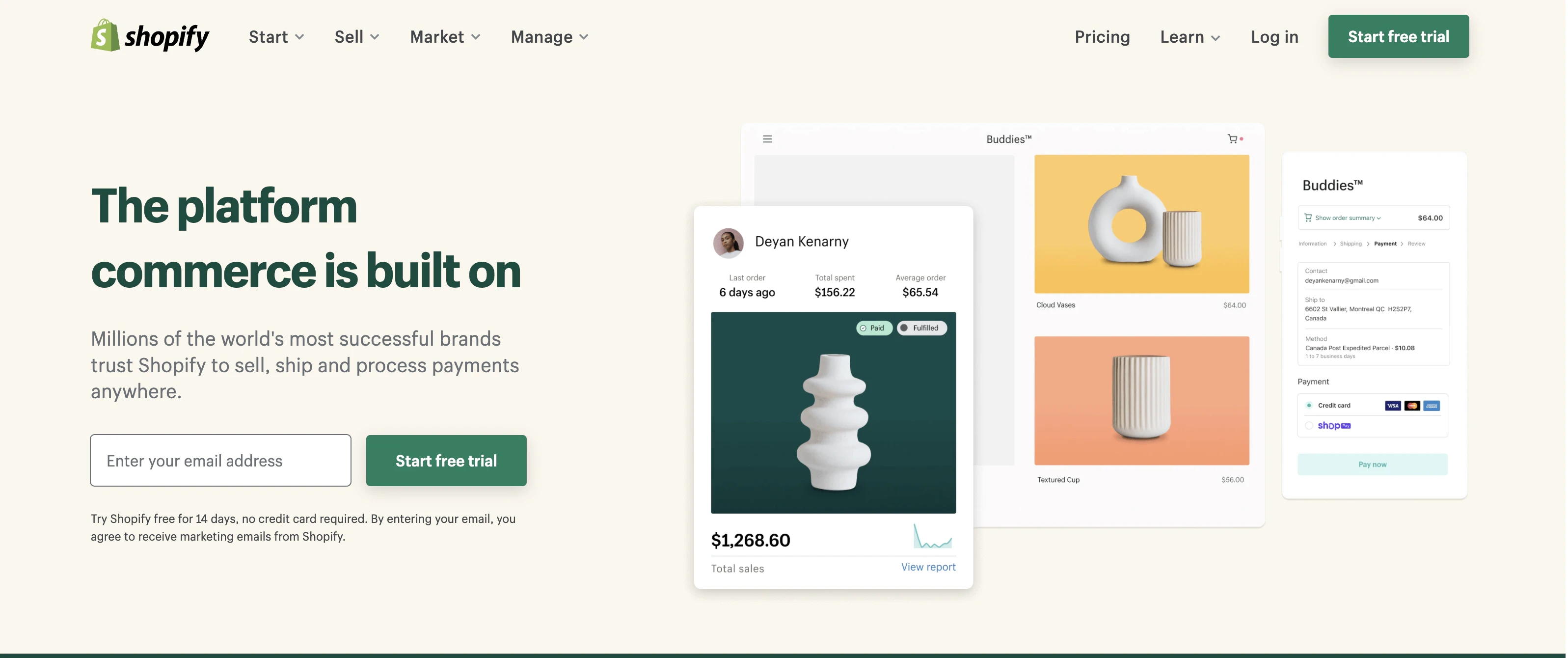Click the Visa card icon
Screen dimensions: 1568x658
pos(1392,406)
